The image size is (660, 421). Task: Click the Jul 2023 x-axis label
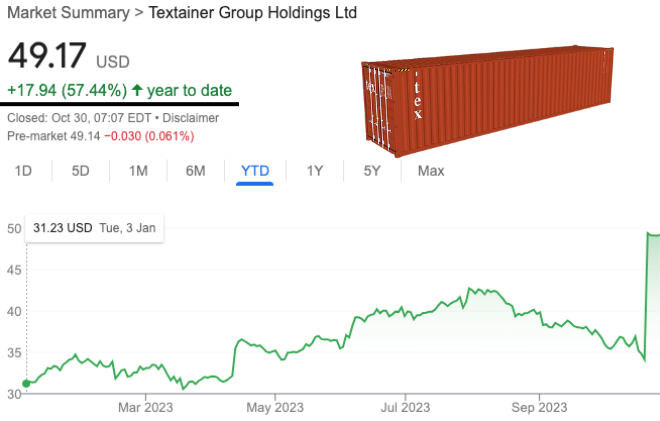pos(403,407)
